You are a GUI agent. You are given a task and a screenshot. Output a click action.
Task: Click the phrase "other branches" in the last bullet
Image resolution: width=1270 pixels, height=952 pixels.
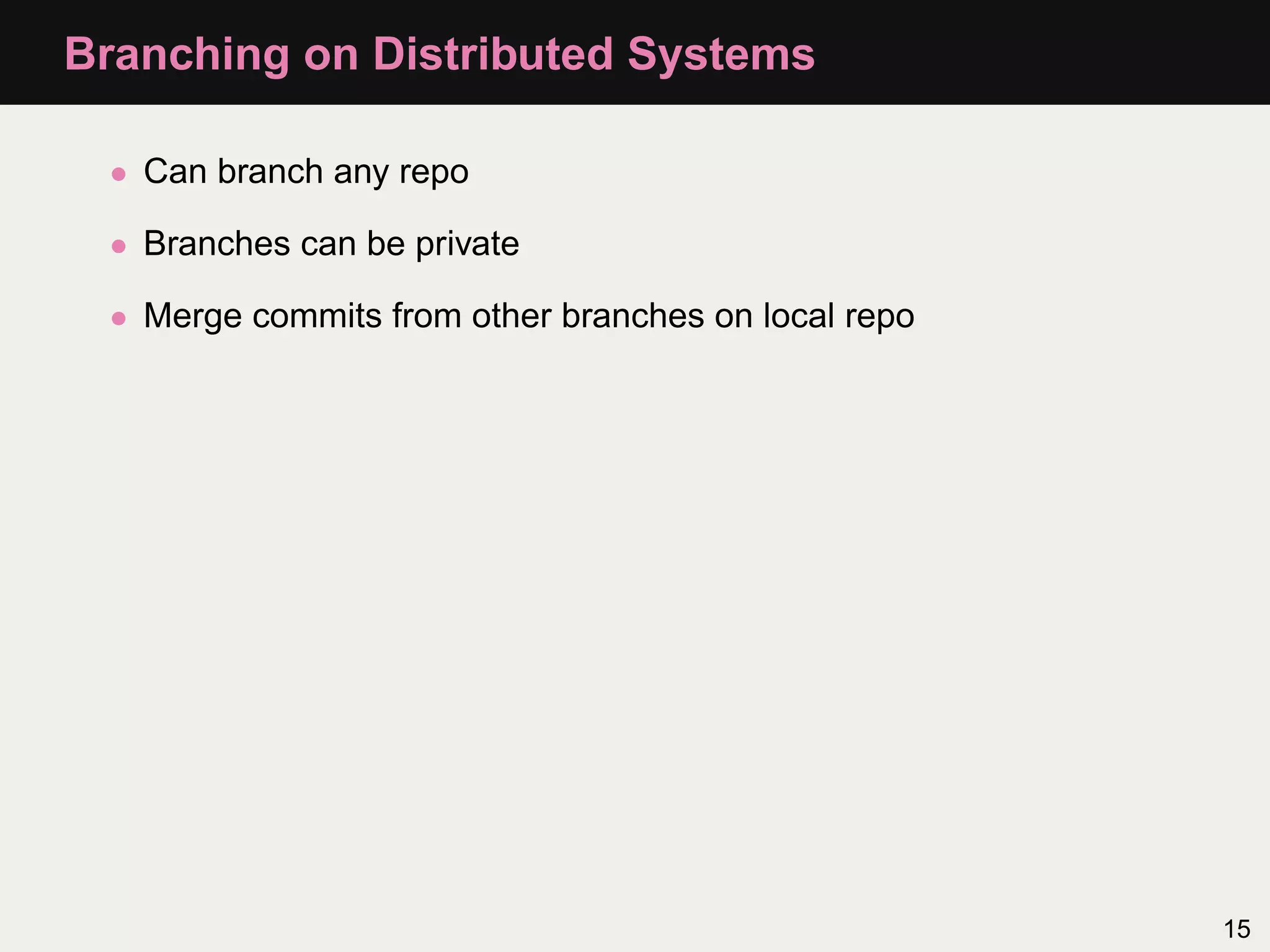point(588,315)
